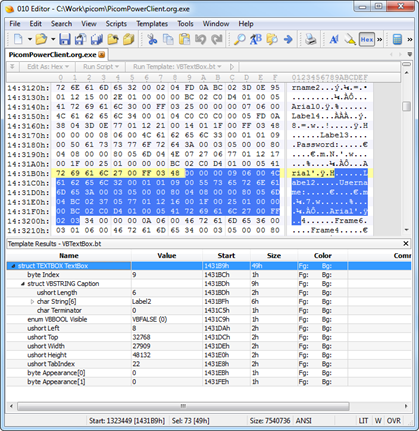The width and height of the screenshot is (419, 431).
Task: Click the horizontal scrollbar in Template Results
Action: 183,406
